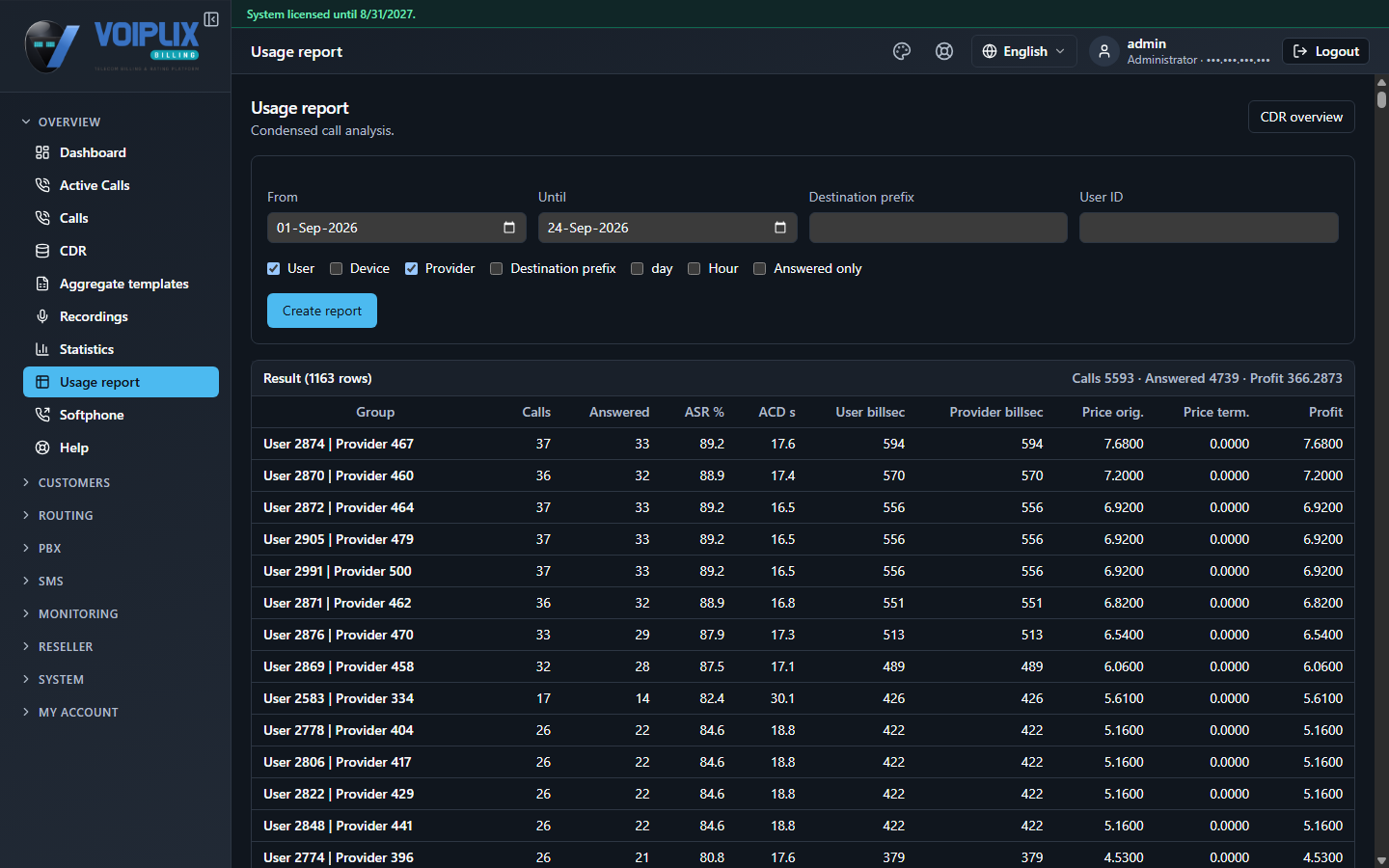Click the Destination prefix input field
Viewport: 1389px width, 868px height.
point(939,228)
